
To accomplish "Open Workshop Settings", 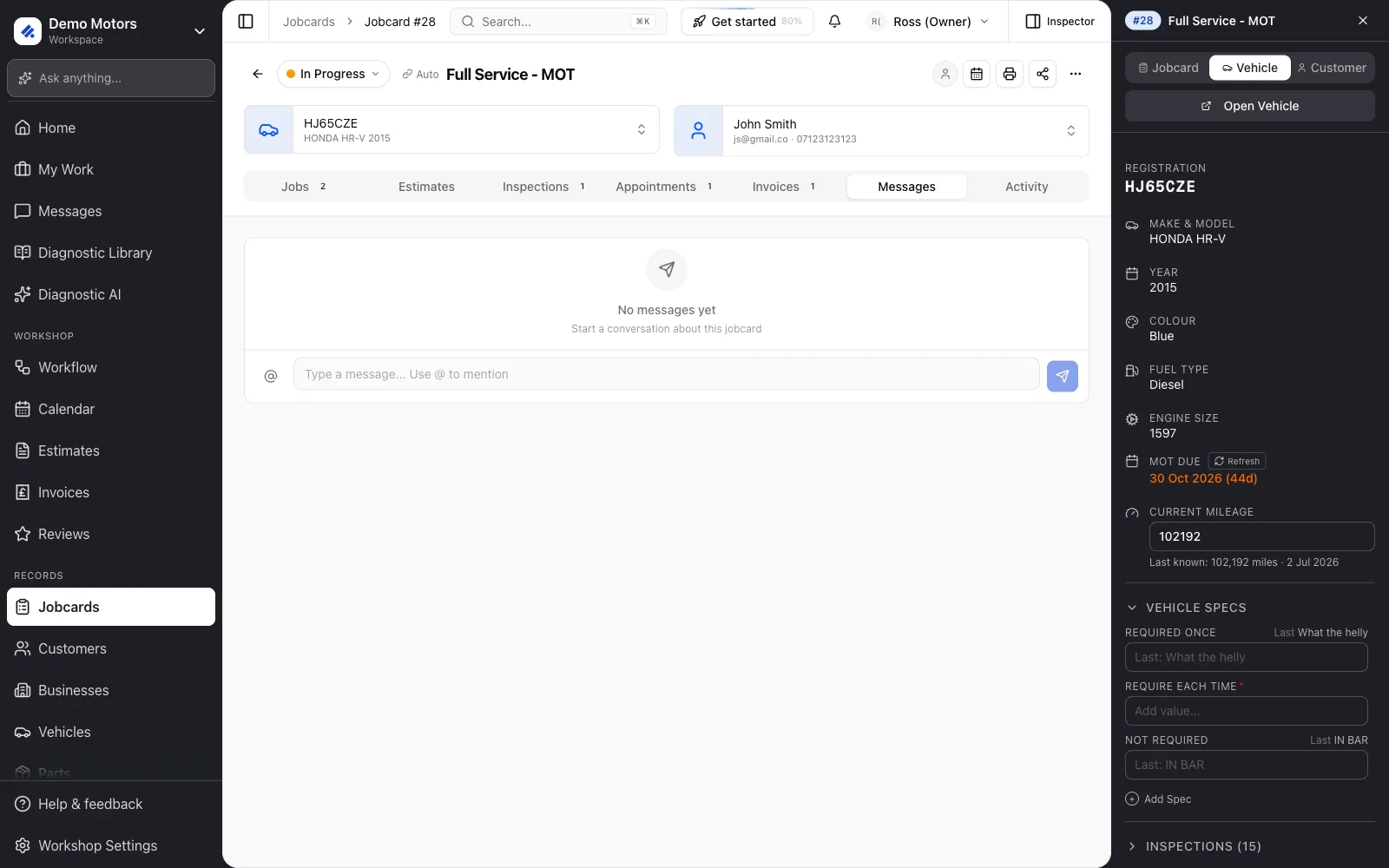I will [x=111, y=845].
